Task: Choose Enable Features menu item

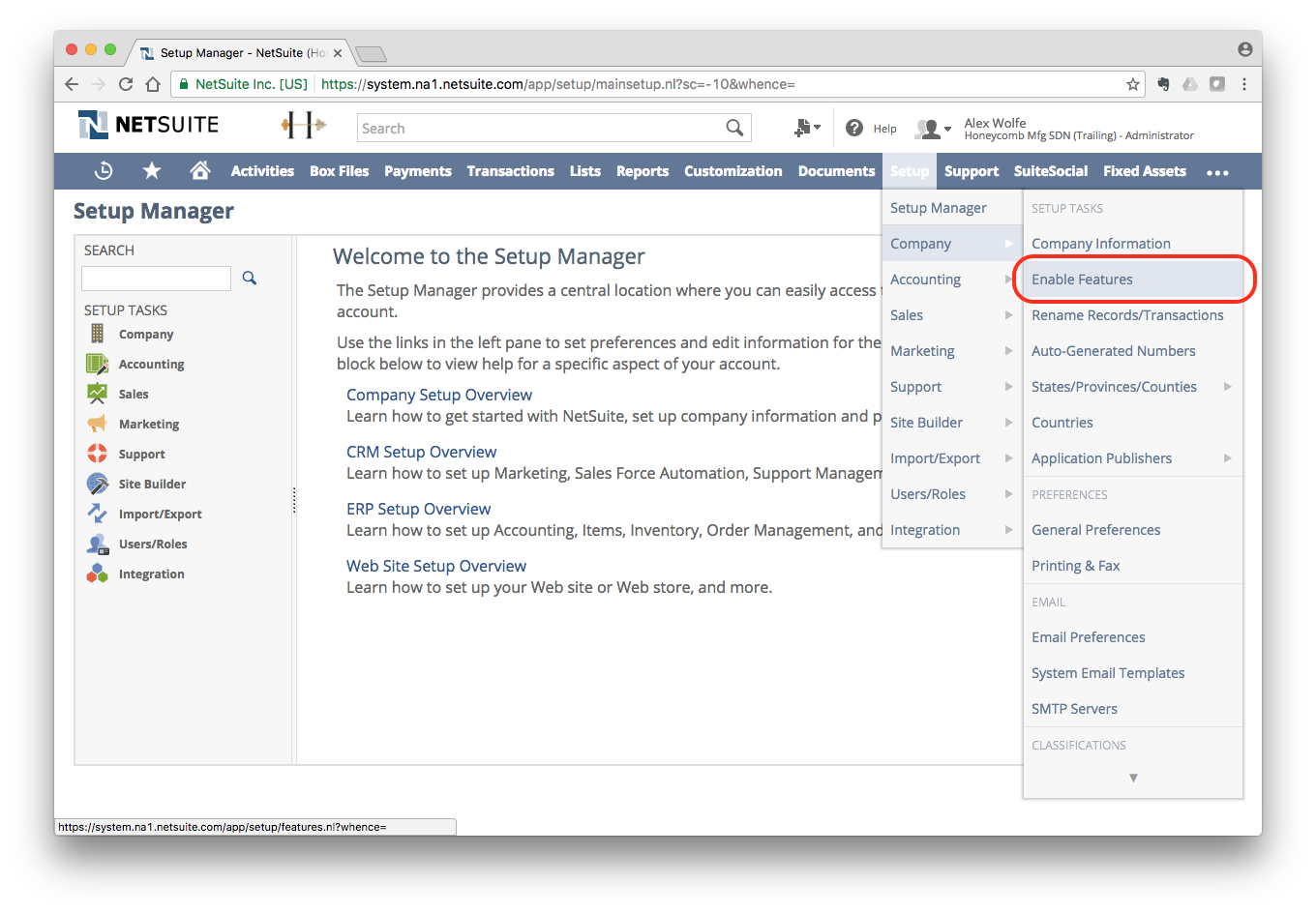Action: (1133, 280)
